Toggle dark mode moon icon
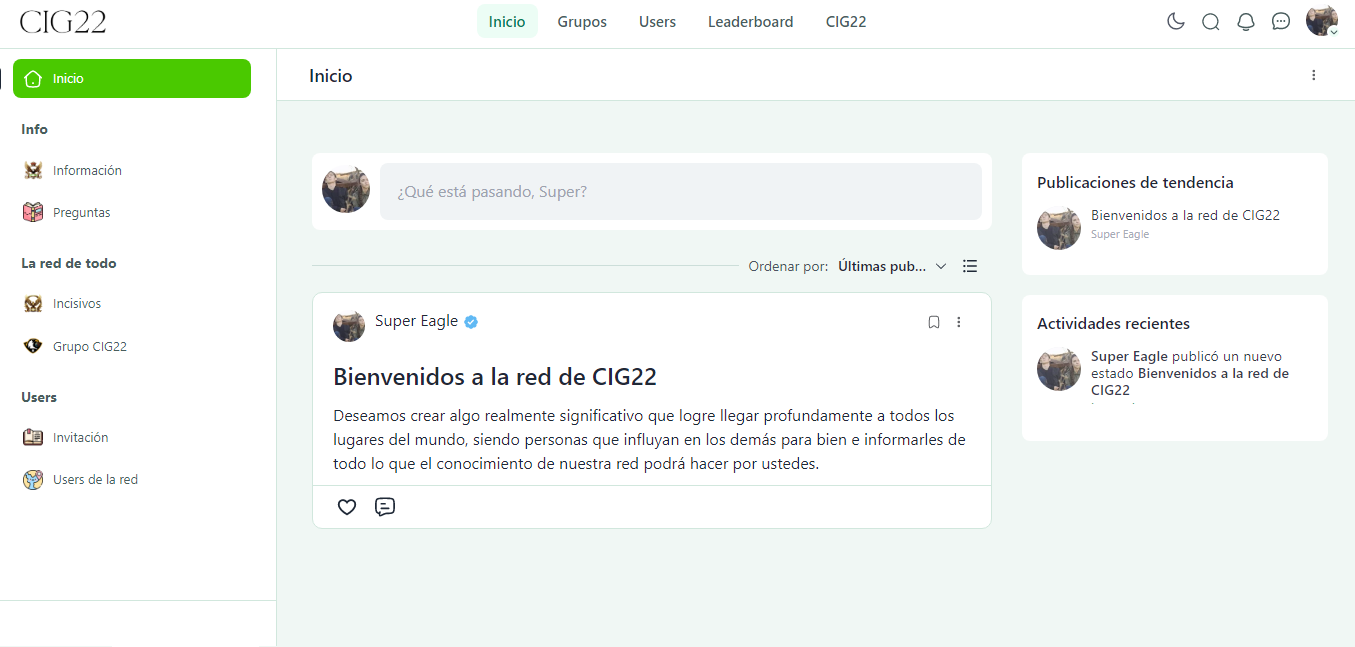This screenshot has width=1355, height=647. (x=1176, y=22)
